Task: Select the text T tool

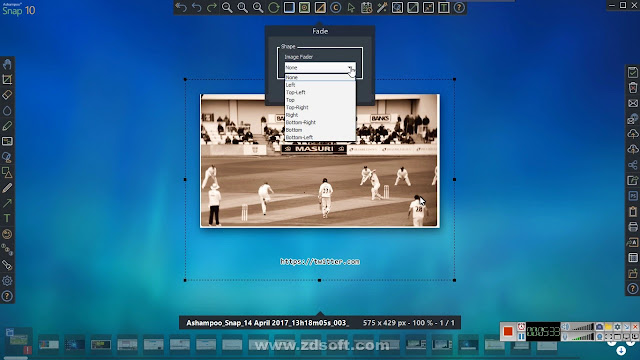Action: point(7,219)
